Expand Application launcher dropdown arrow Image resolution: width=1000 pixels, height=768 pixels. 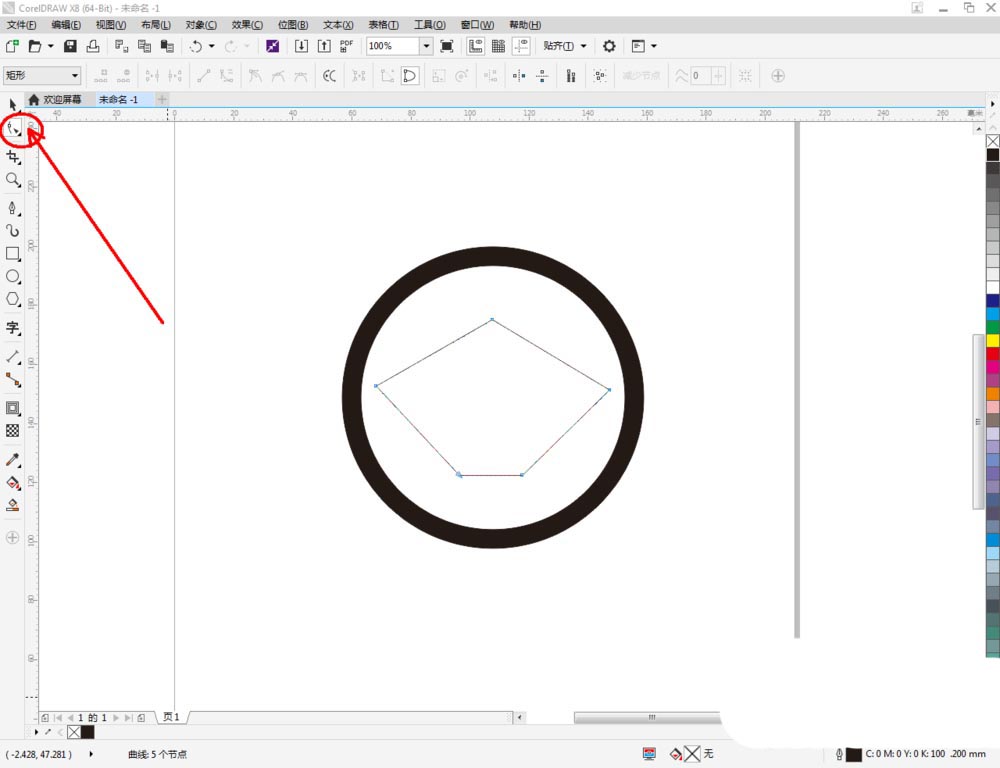coord(654,46)
